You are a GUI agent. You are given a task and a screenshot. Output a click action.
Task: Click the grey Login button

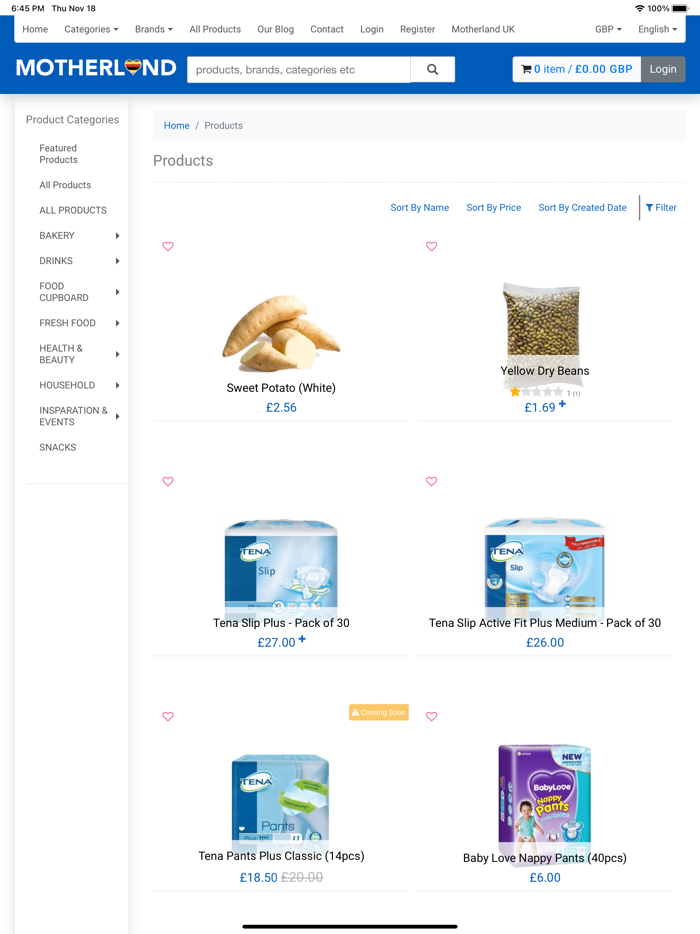click(x=663, y=69)
